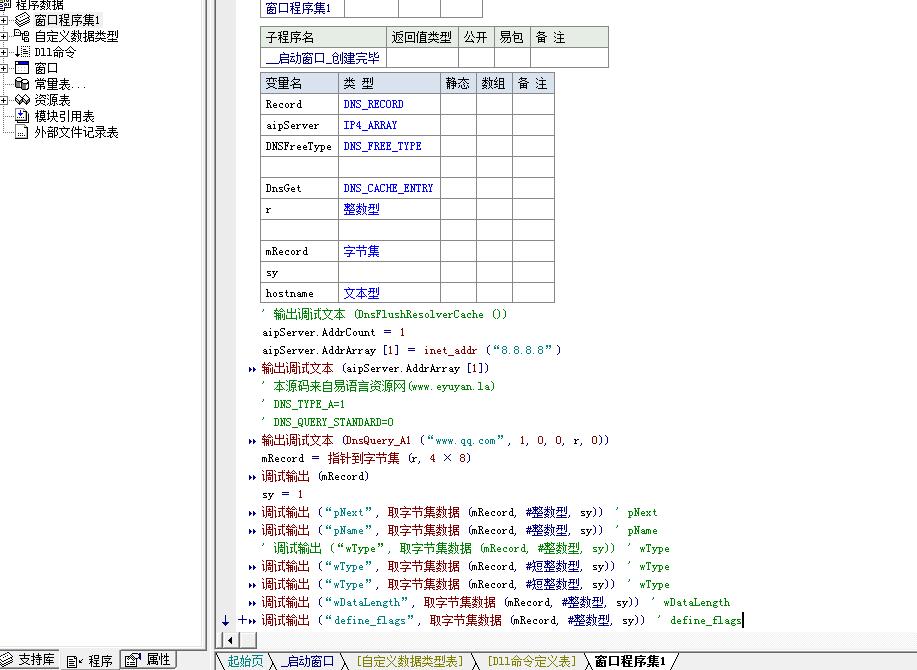Click the 常量表 tree icon
This screenshot has width=917, height=670.
pos(22,84)
